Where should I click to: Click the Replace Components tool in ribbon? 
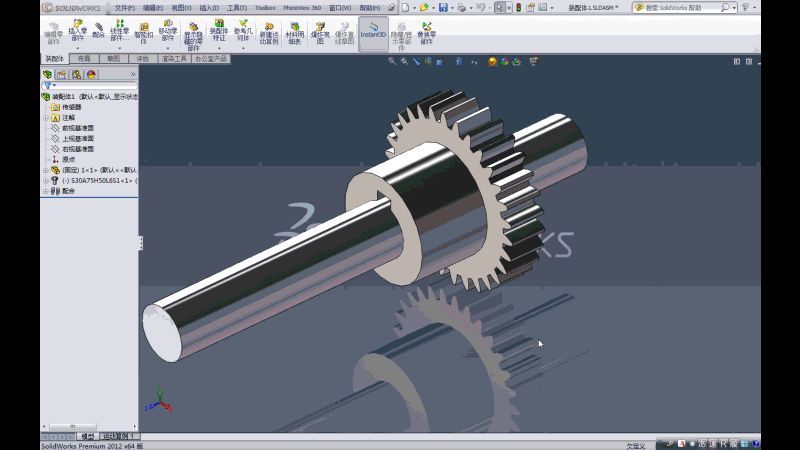click(x=427, y=34)
